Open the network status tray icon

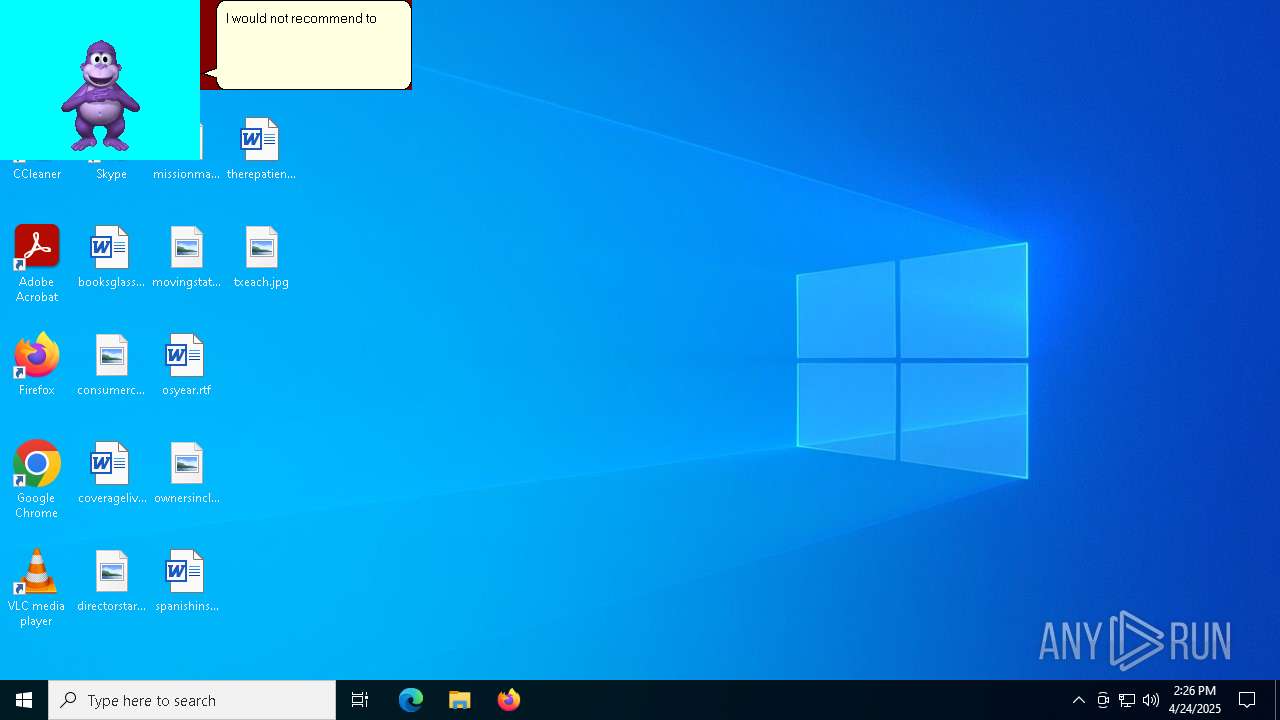tap(1126, 700)
